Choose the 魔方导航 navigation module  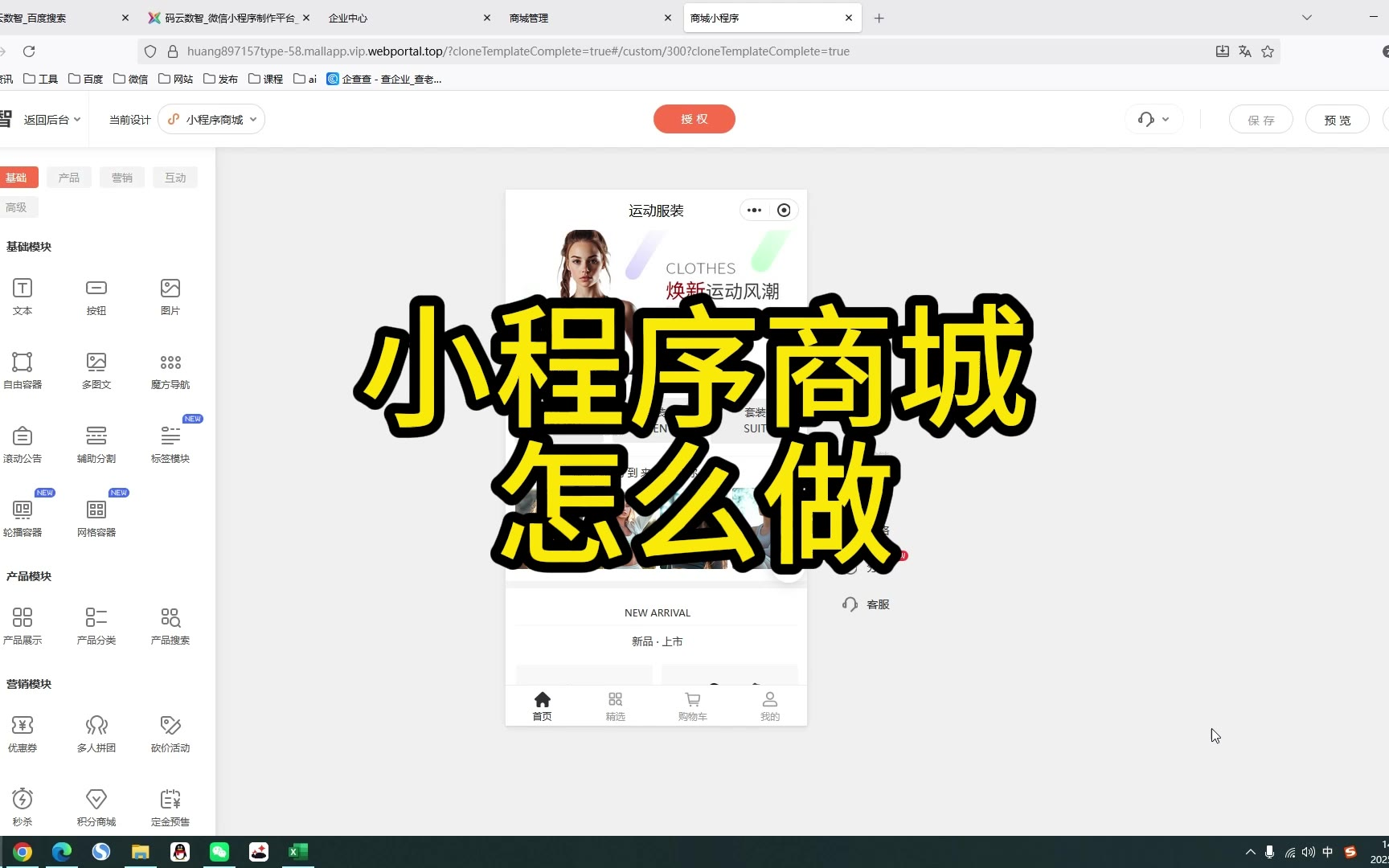point(170,370)
